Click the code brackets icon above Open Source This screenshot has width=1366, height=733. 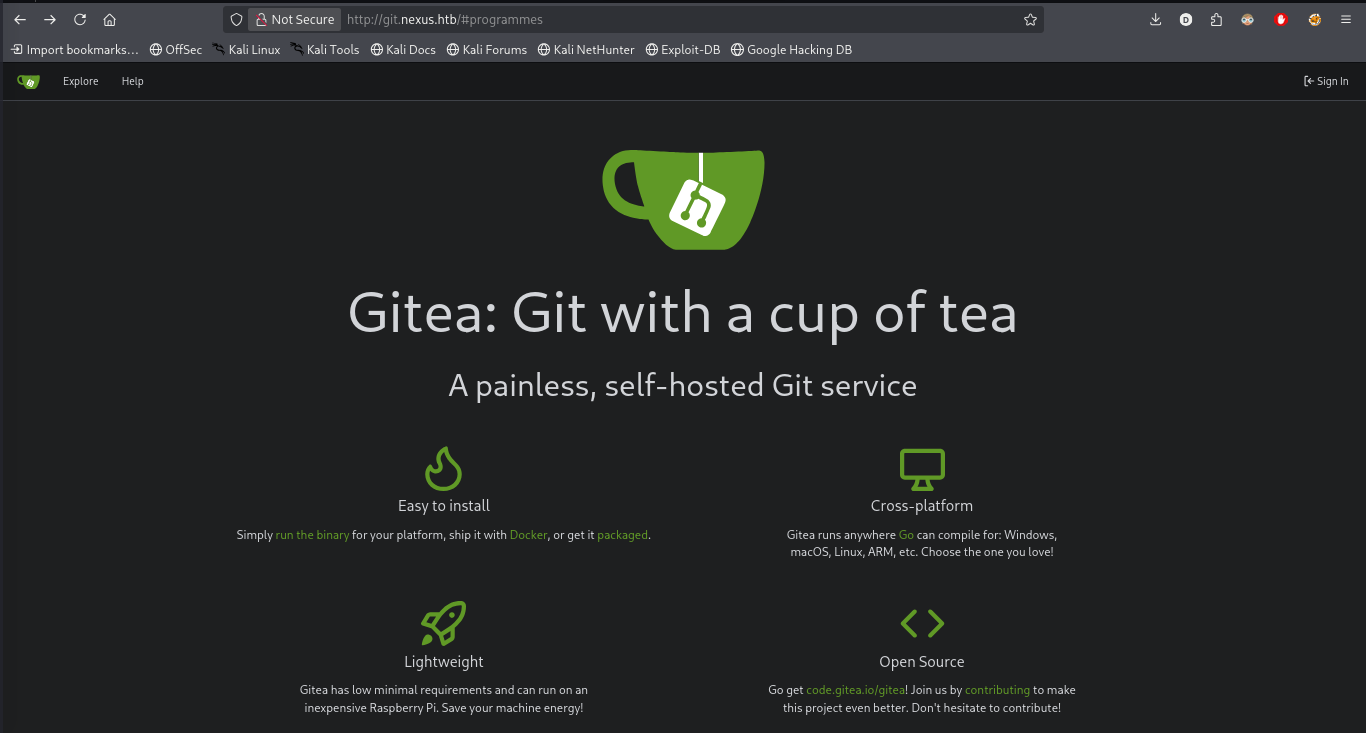[x=922, y=623]
